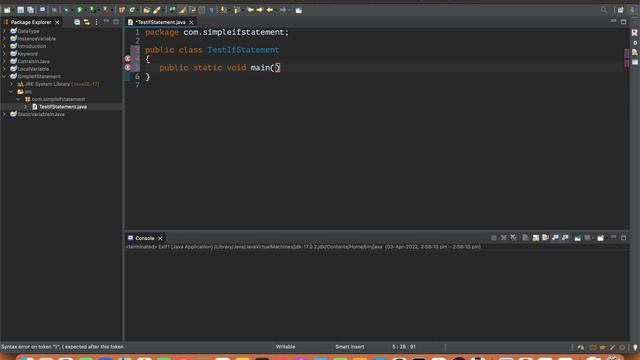This screenshot has height=360, width=640.
Task: Collapse the com.simpleifstatement package
Action: pos(18,99)
